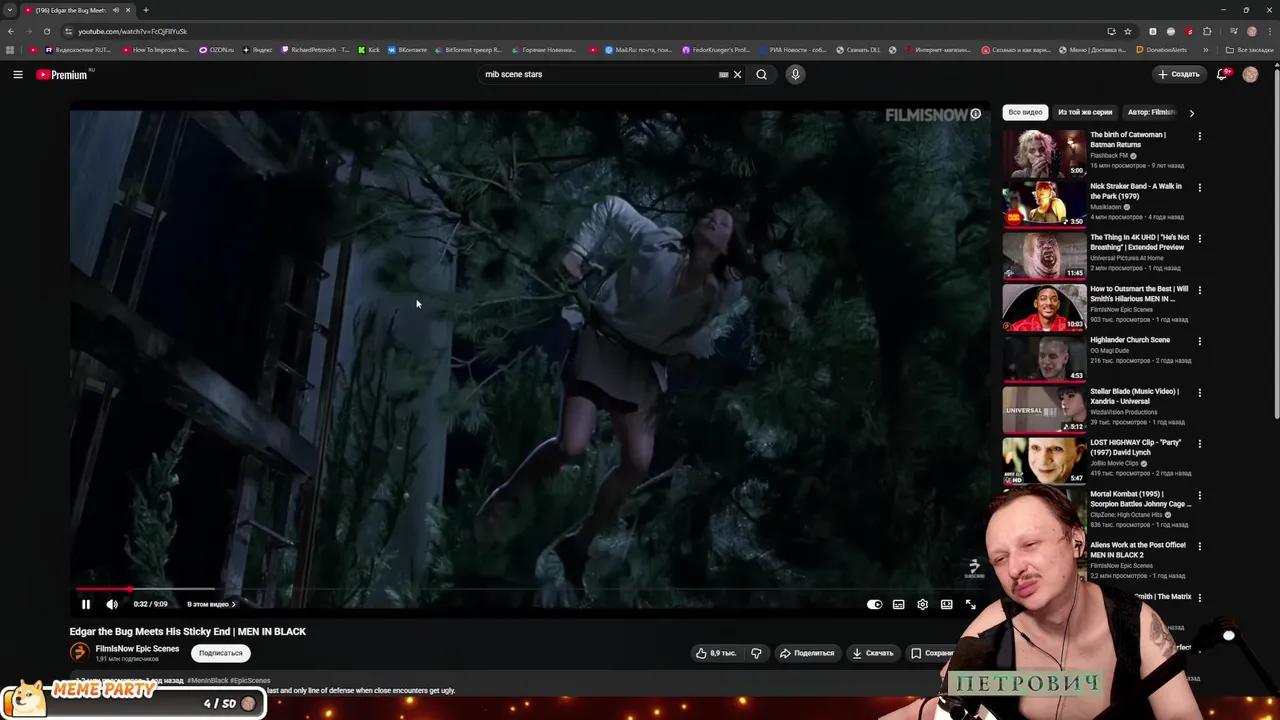
Task: Open options menu for Nick Straker Band video
Action: [1200, 187]
